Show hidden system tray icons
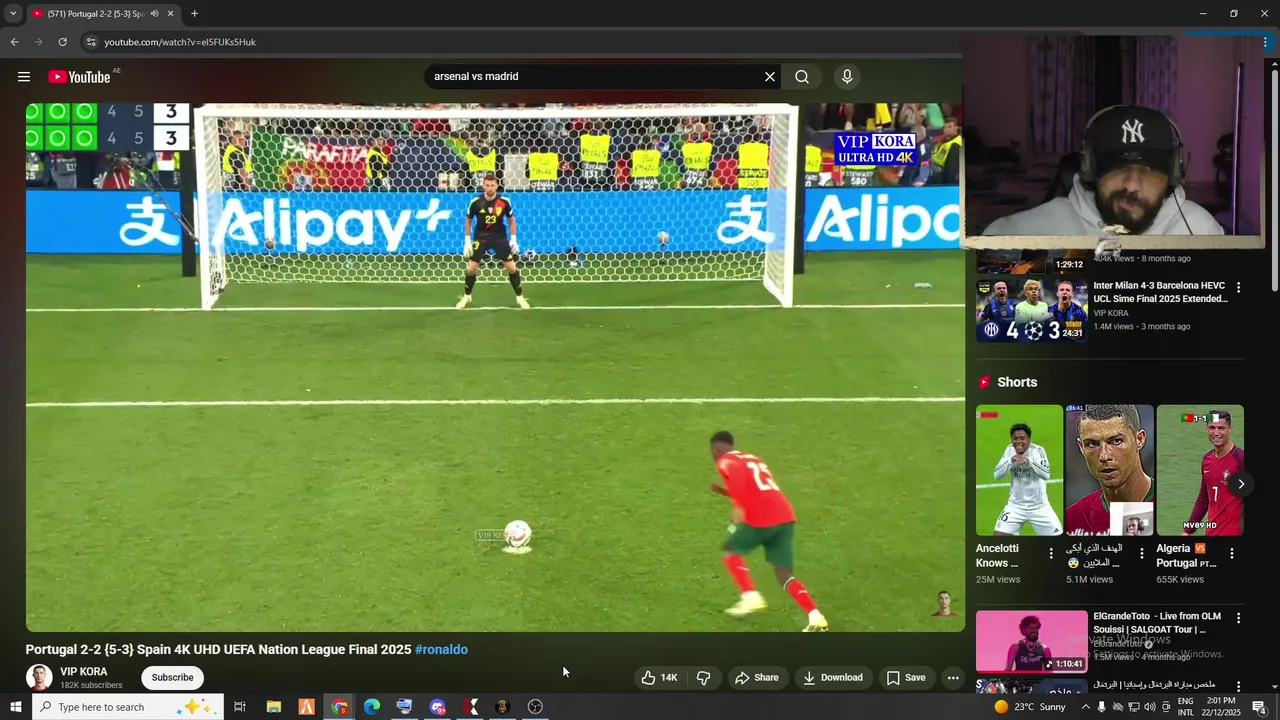 pos(1086,707)
